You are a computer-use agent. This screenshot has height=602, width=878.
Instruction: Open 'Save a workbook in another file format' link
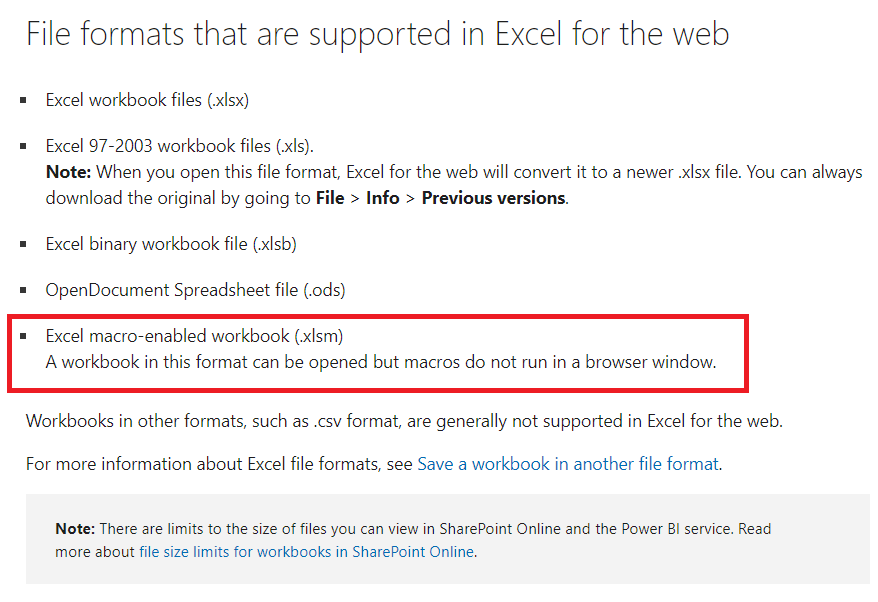[x=568, y=464]
